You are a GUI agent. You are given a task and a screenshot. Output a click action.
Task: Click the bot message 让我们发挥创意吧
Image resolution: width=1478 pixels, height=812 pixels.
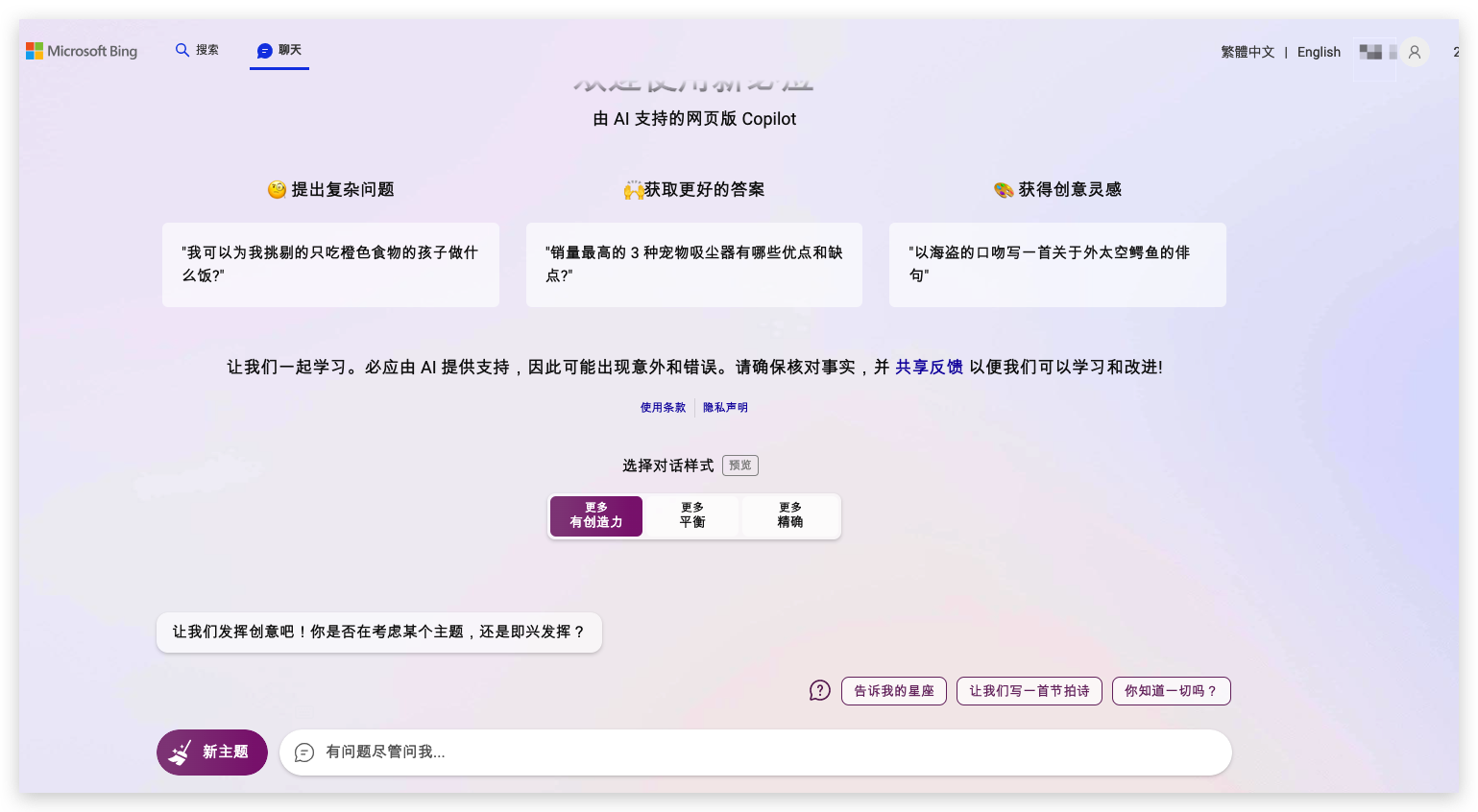click(379, 633)
